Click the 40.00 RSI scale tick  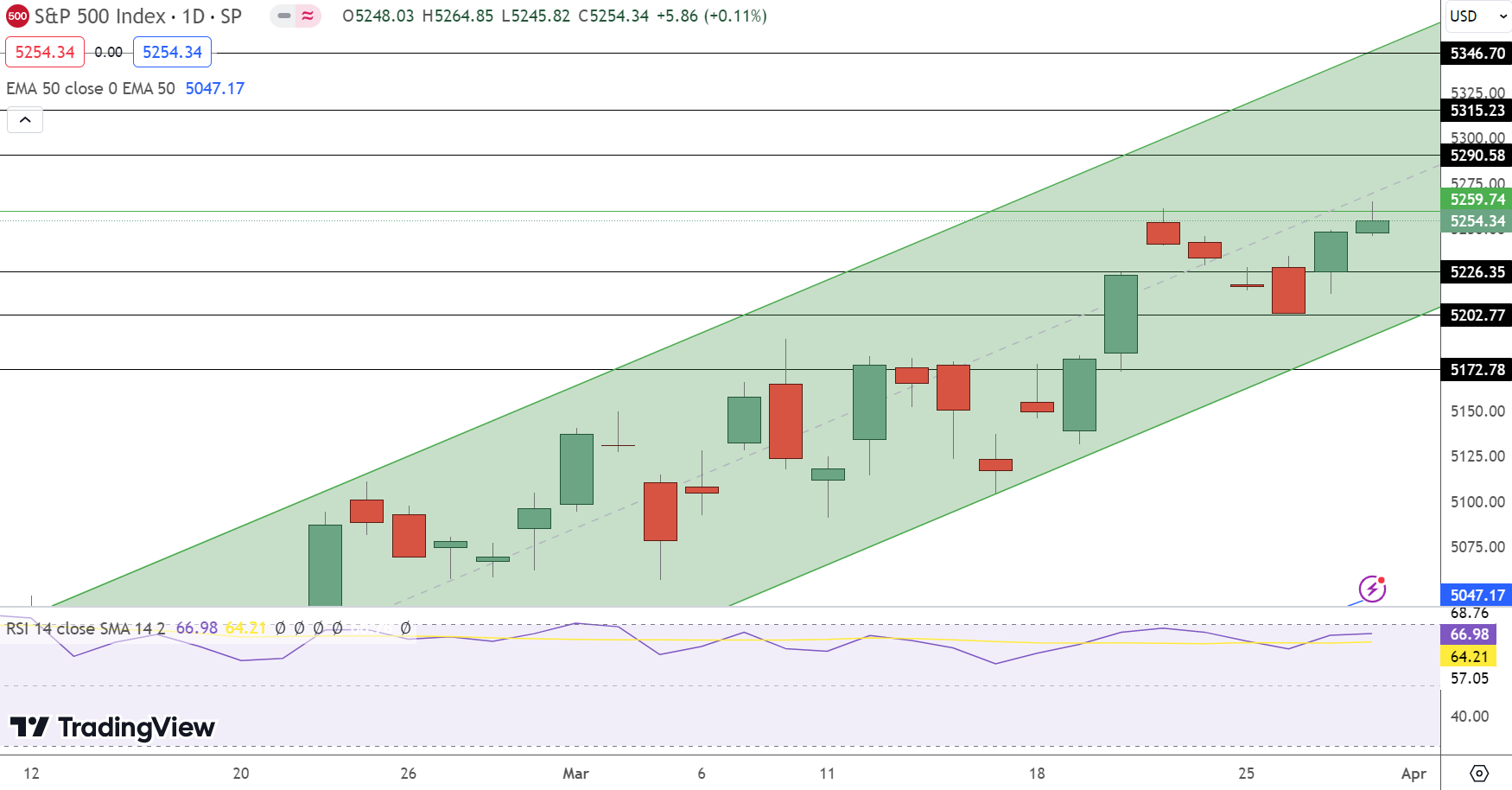(x=1470, y=717)
